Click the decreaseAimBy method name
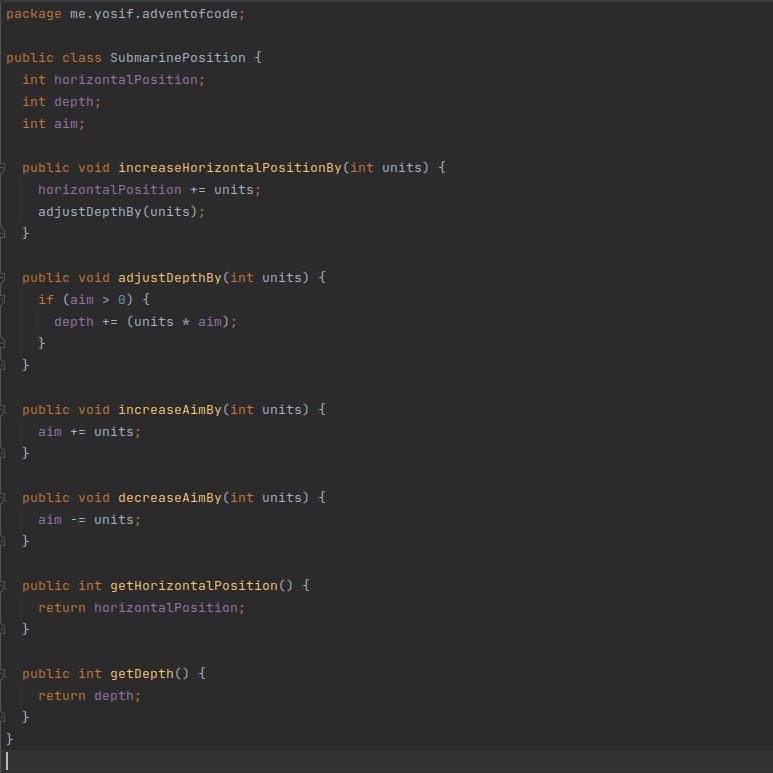Screen dimensions: 773x773 click(x=170, y=498)
